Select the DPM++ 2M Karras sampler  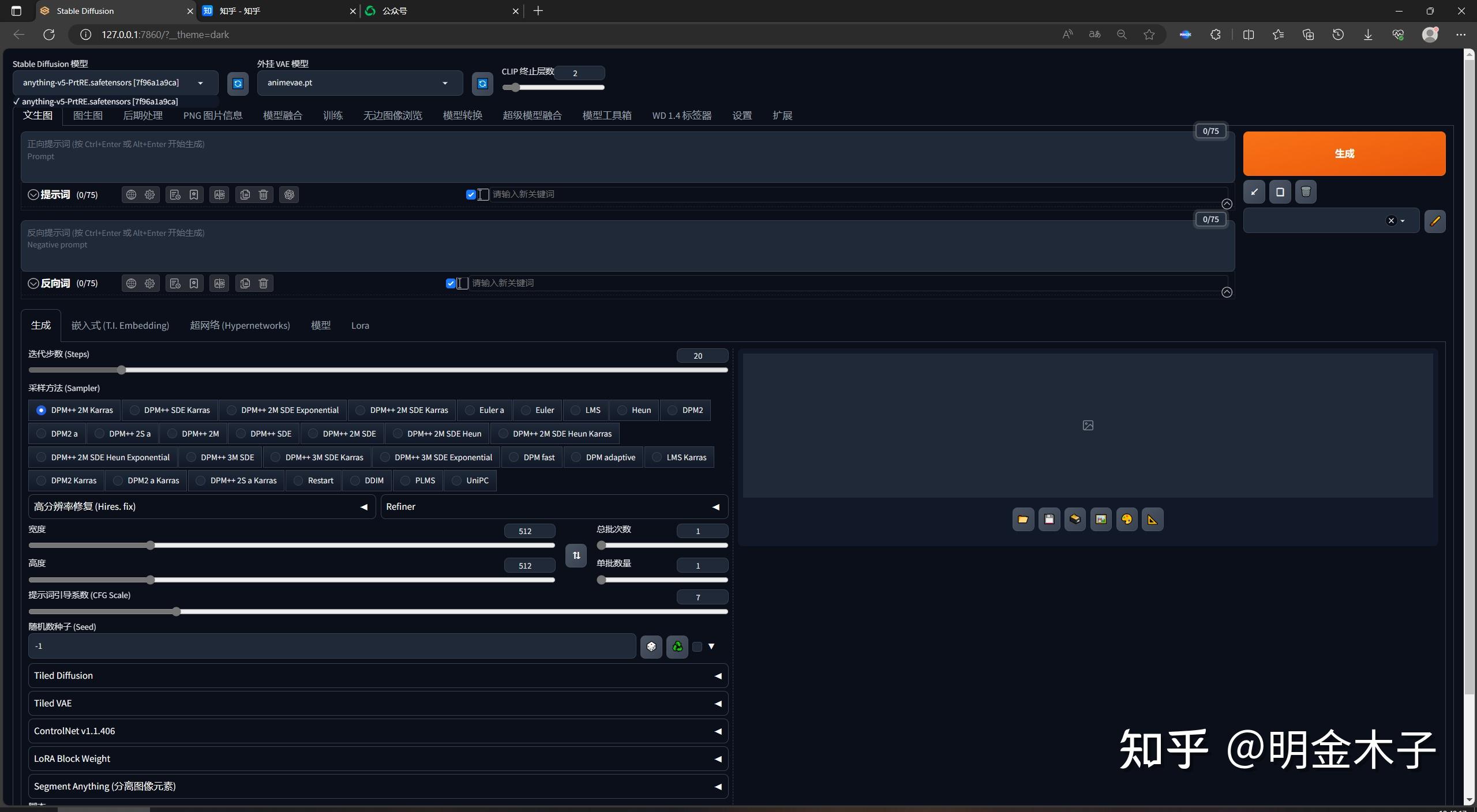tap(40, 410)
